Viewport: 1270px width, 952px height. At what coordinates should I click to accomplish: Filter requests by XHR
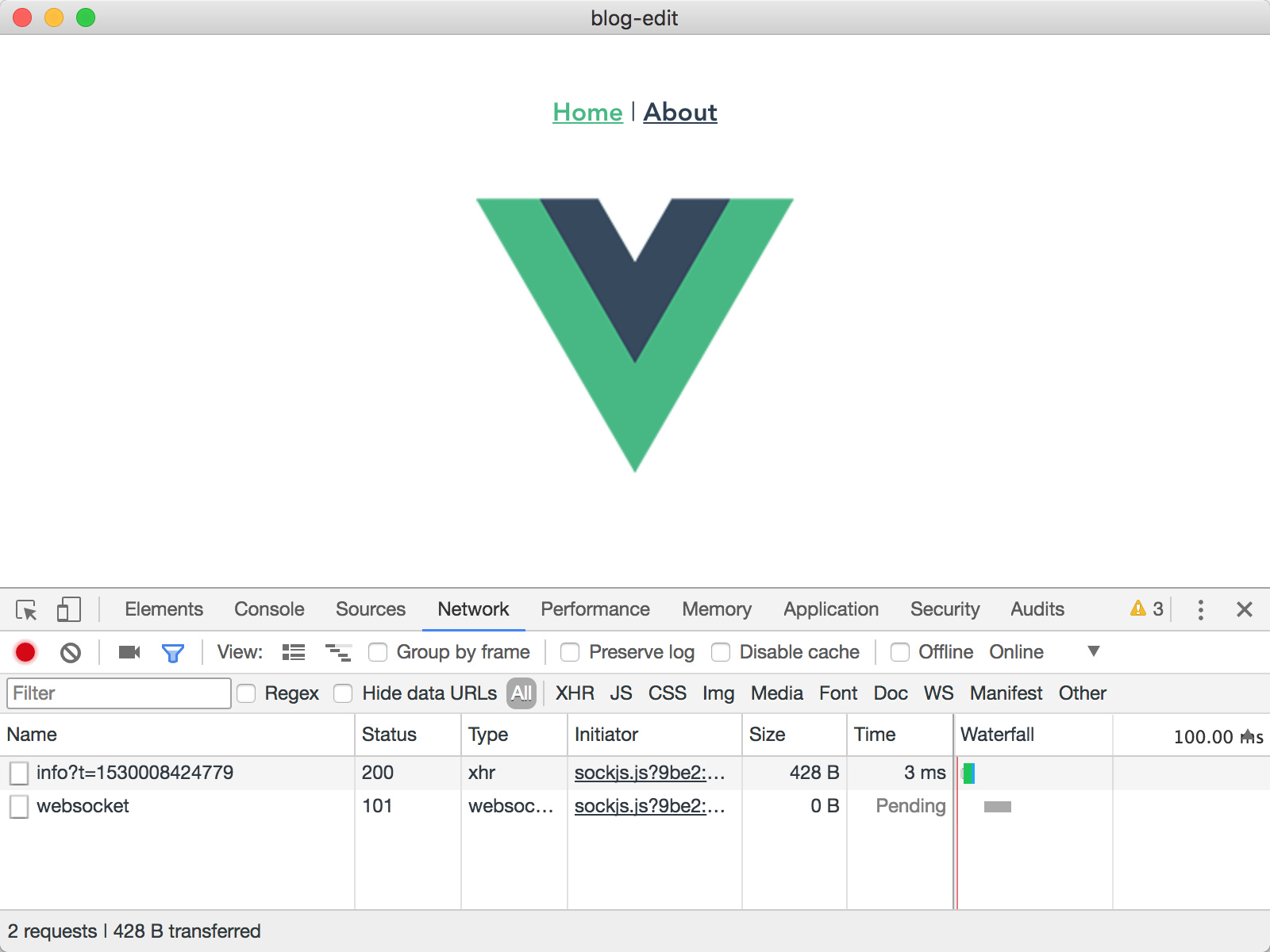click(x=575, y=693)
